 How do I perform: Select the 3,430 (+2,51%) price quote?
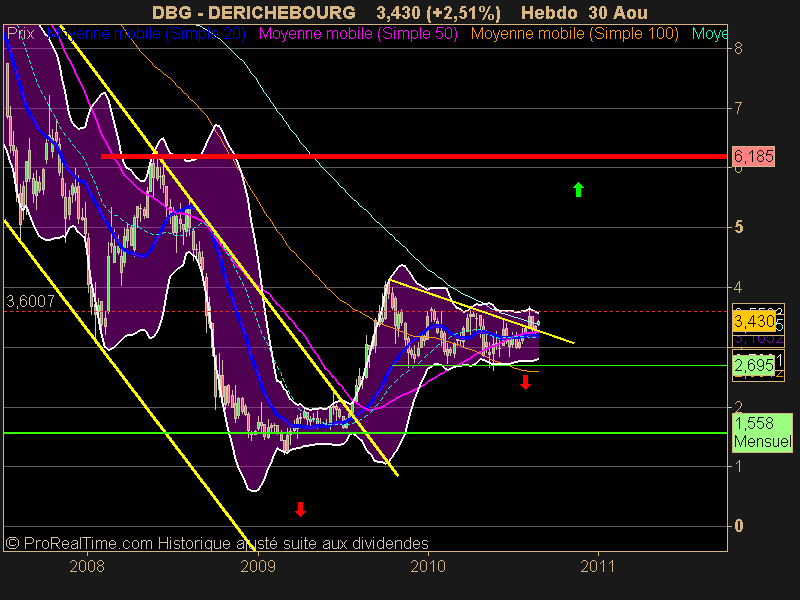click(439, 13)
